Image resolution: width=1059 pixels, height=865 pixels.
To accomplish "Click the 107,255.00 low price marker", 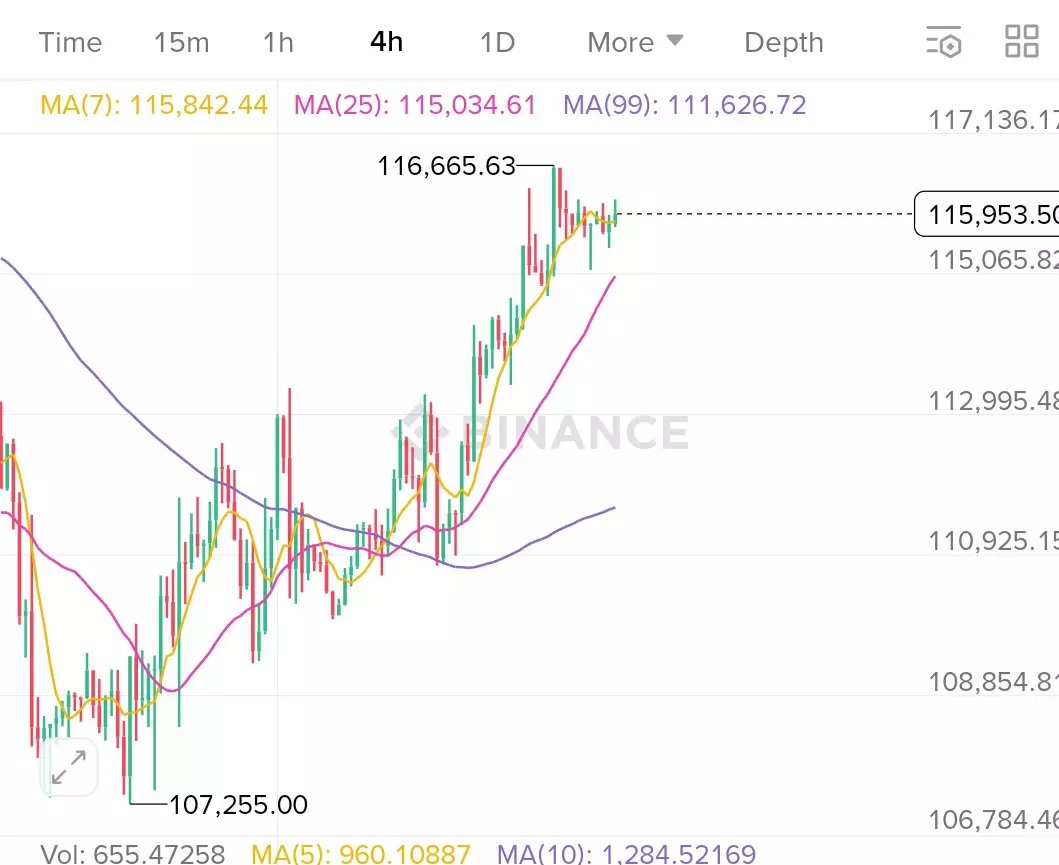I will 238,804.
